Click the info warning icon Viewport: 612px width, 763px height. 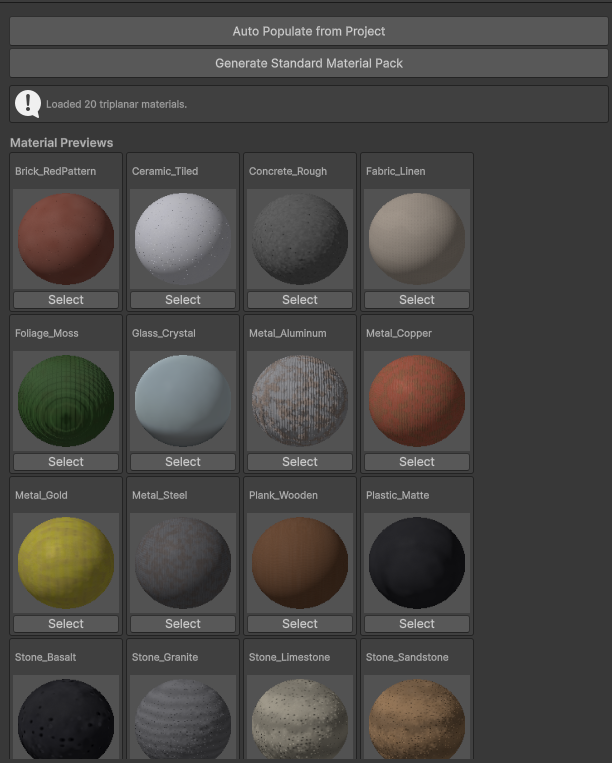(x=28, y=103)
